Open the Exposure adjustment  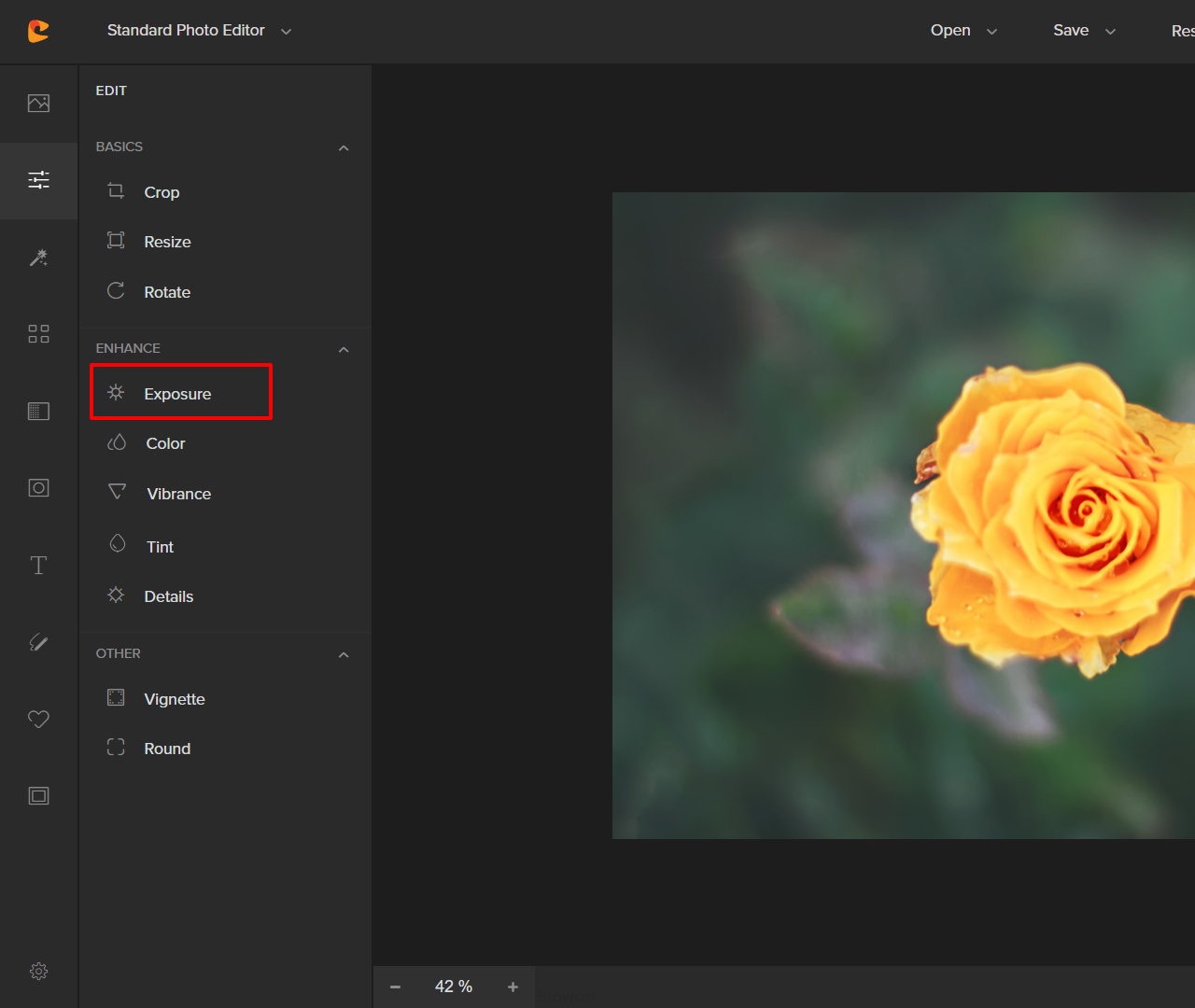point(180,392)
